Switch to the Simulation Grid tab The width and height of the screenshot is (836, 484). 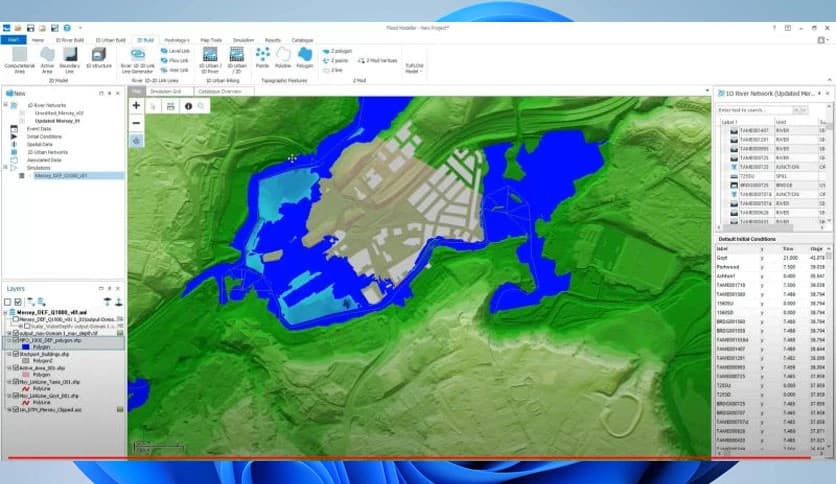point(165,92)
